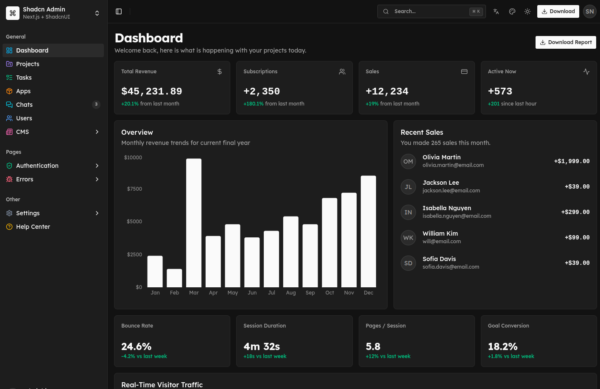The image size is (600, 389).
Task: Click the OM avatar for Olivia Martin
Action: [x=408, y=161]
